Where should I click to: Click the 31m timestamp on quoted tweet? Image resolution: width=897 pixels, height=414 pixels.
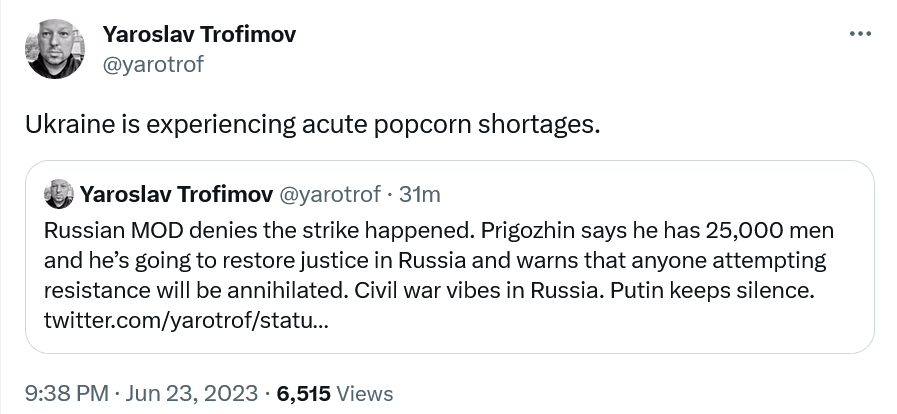[420, 193]
